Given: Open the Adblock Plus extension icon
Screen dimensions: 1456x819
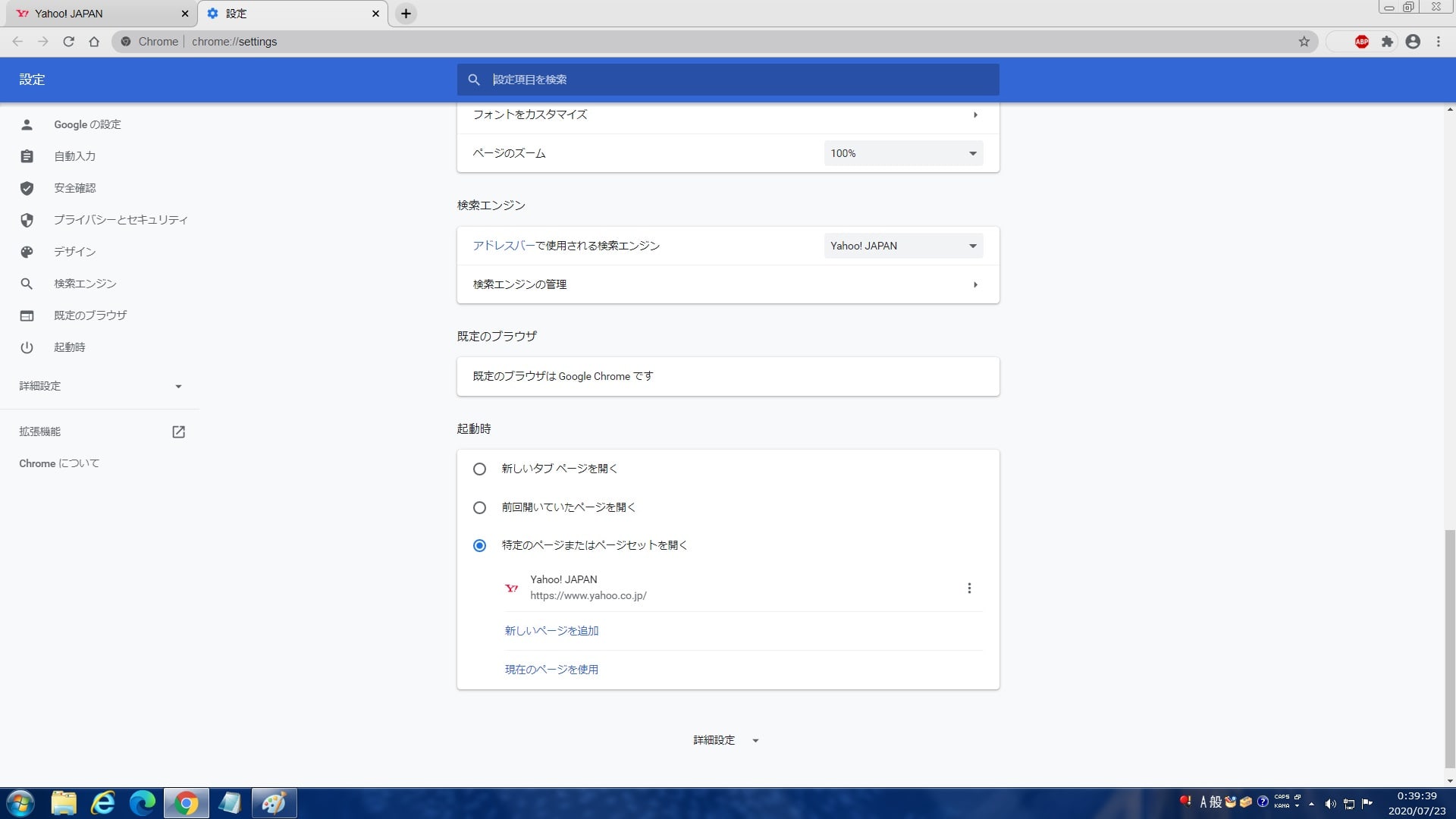Looking at the screenshot, I should click(1361, 42).
